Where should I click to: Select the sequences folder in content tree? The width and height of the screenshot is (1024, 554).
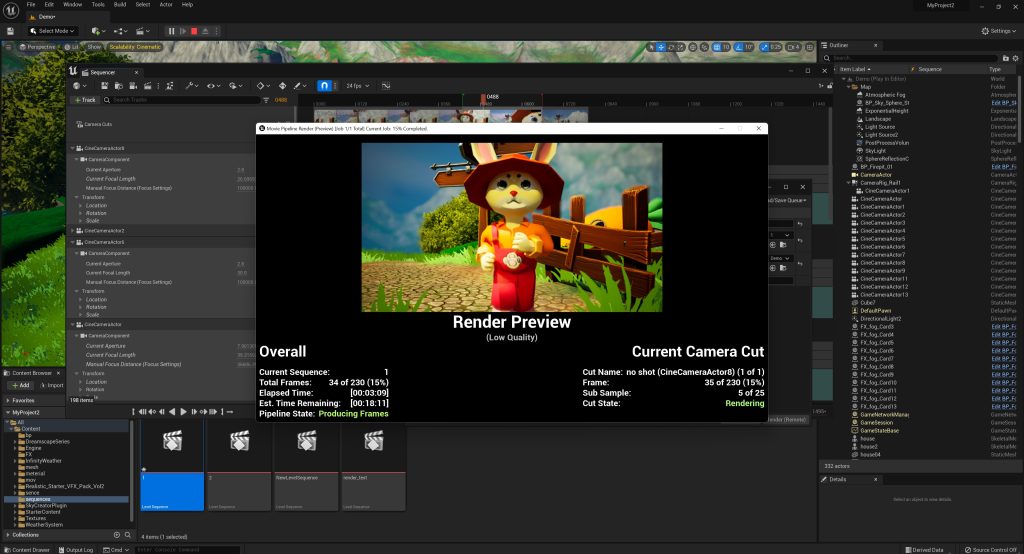point(38,499)
